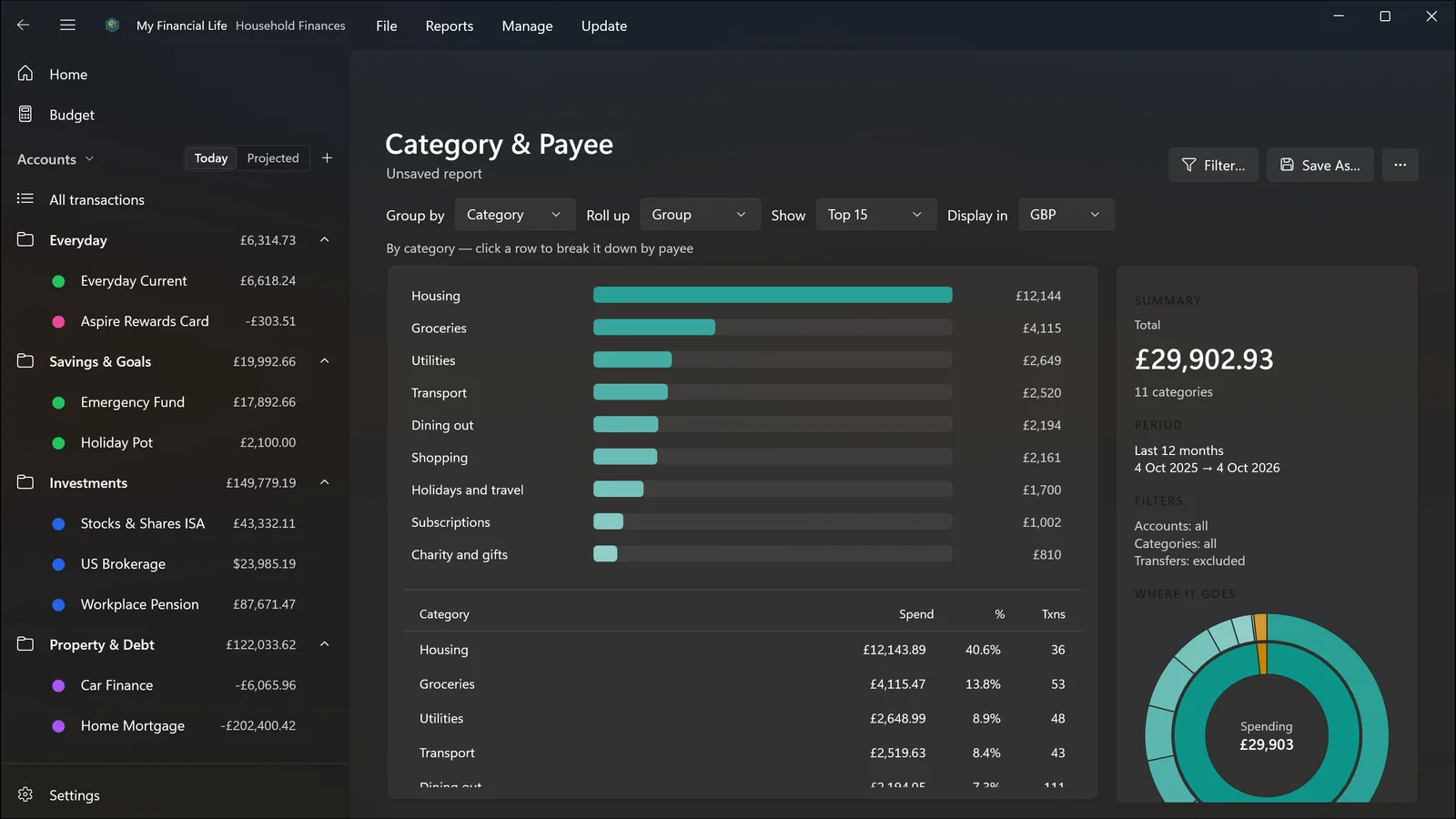Image resolution: width=1456 pixels, height=819 pixels.
Task: Click the My Financial Life app logo
Action: click(x=112, y=25)
